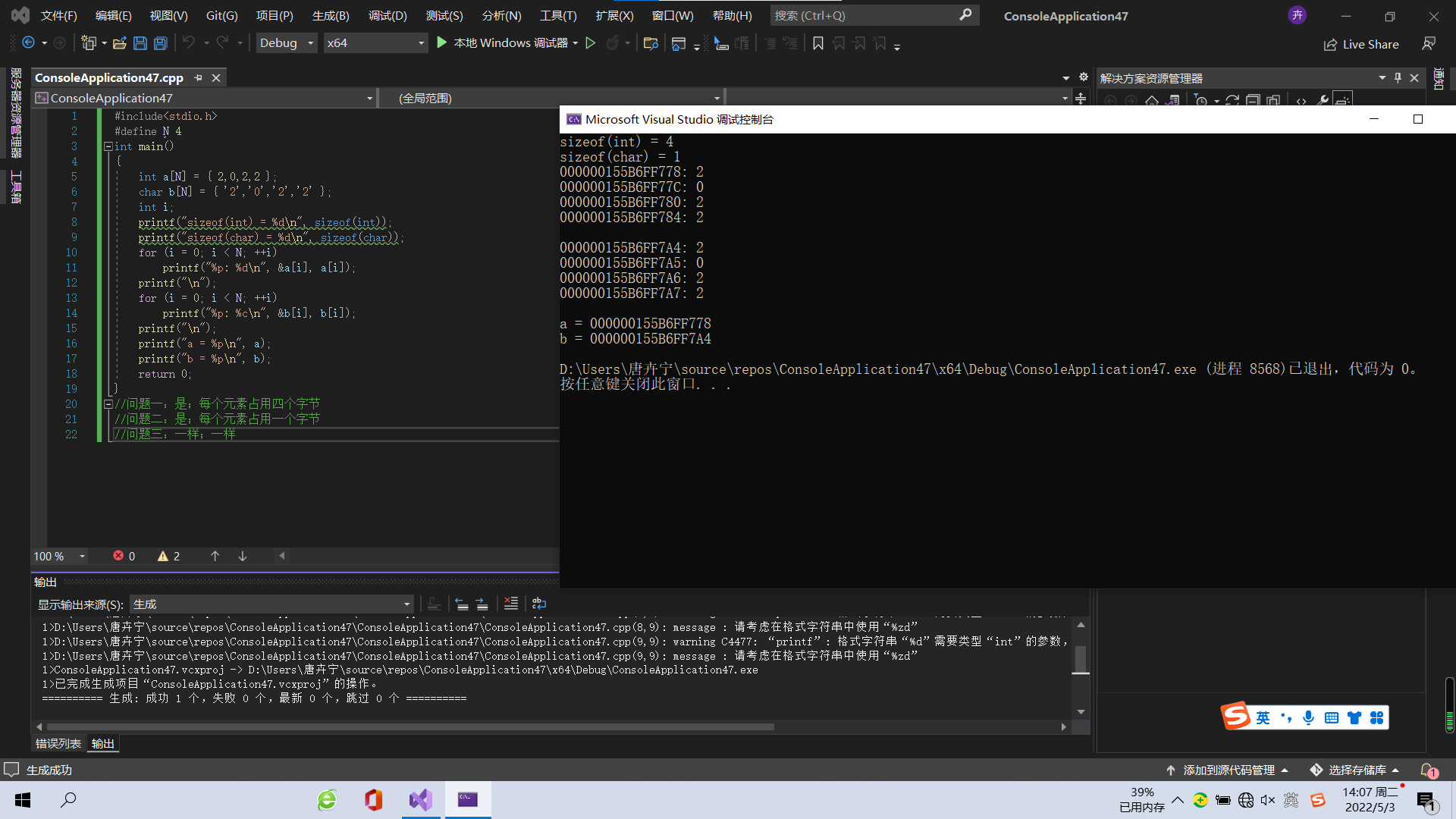Toggle pin on ConsoleApplication47.cpp tab
The width and height of the screenshot is (1456, 819).
pos(199,77)
